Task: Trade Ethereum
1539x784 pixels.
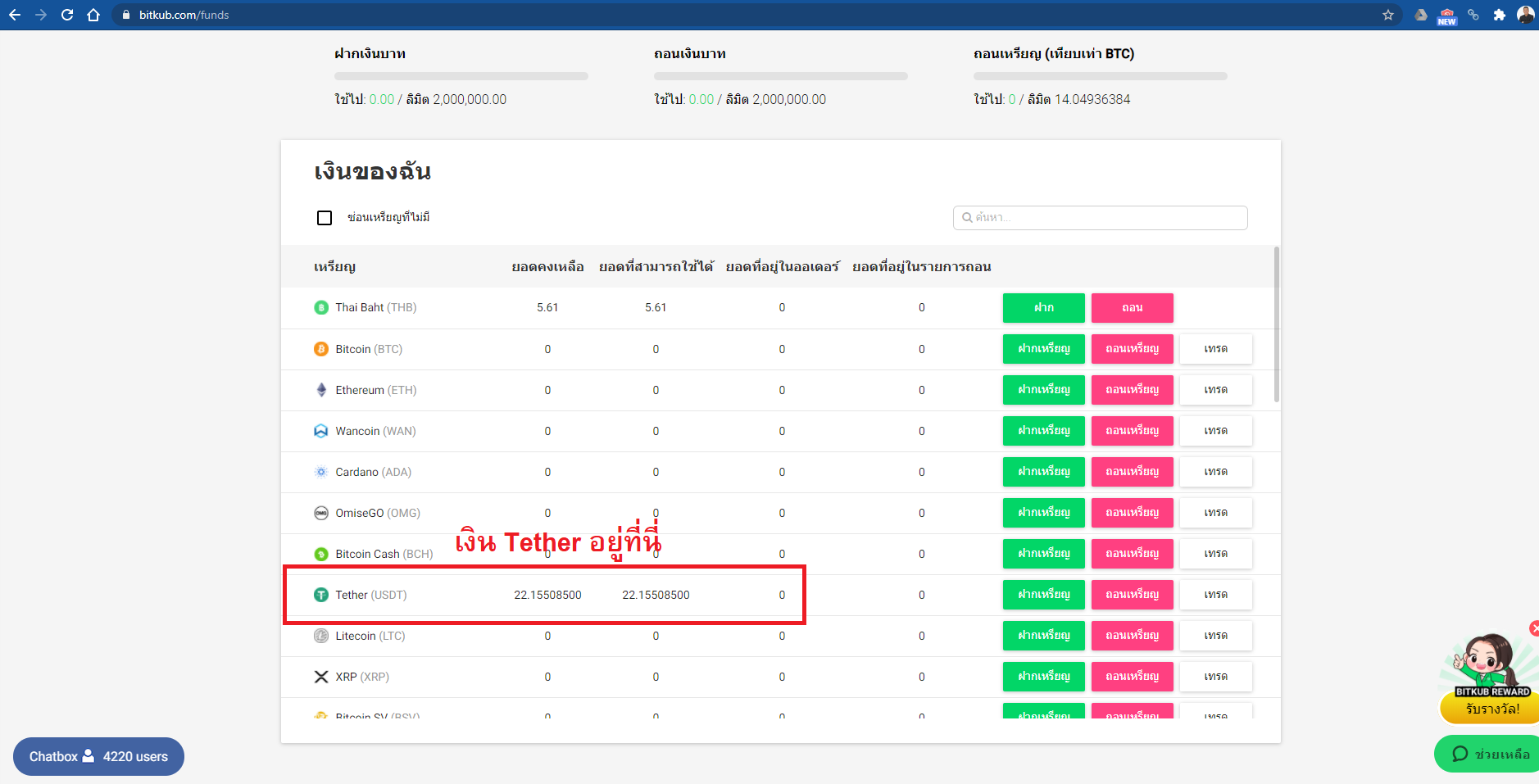Action: pyautogui.click(x=1216, y=390)
